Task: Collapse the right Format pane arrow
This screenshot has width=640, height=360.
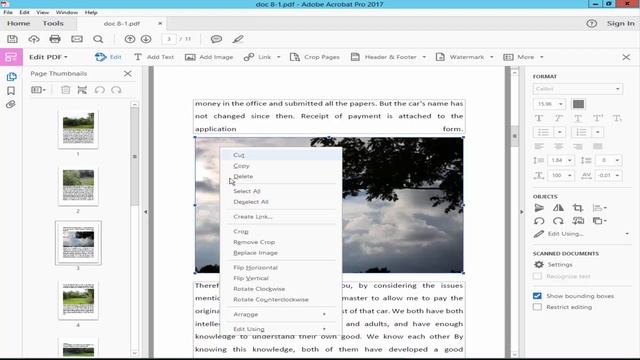Action: tap(521, 212)
